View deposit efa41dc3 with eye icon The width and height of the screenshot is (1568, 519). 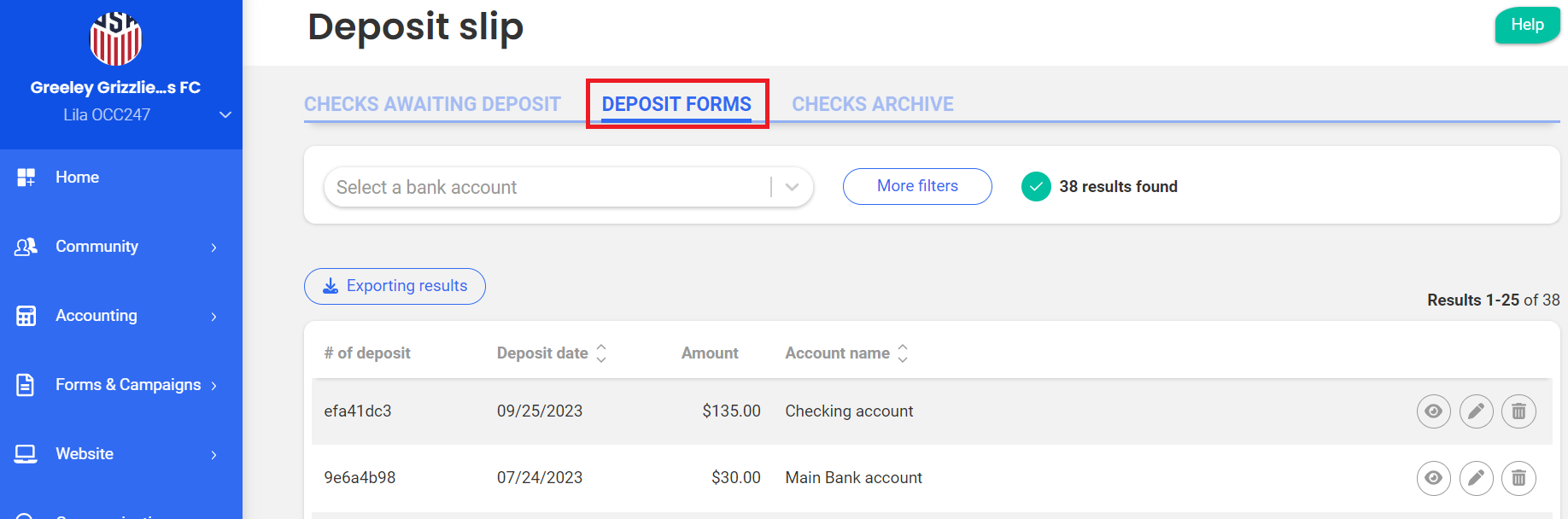tap(1433, 411)
